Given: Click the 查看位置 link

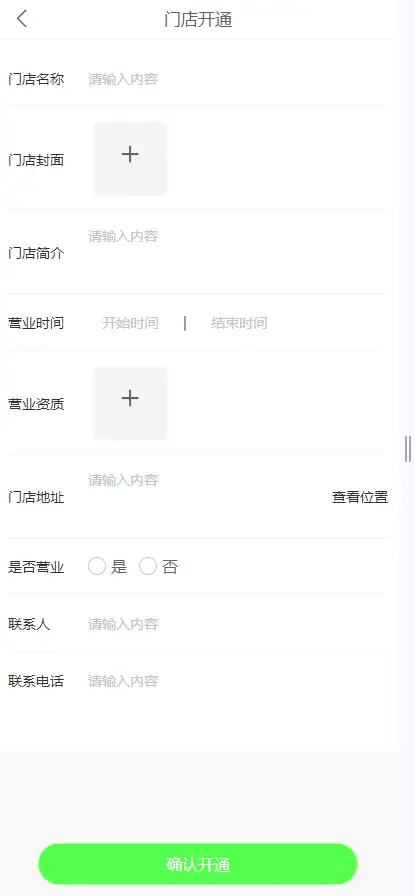Looking at the screenshot, I should pos(360,497).
